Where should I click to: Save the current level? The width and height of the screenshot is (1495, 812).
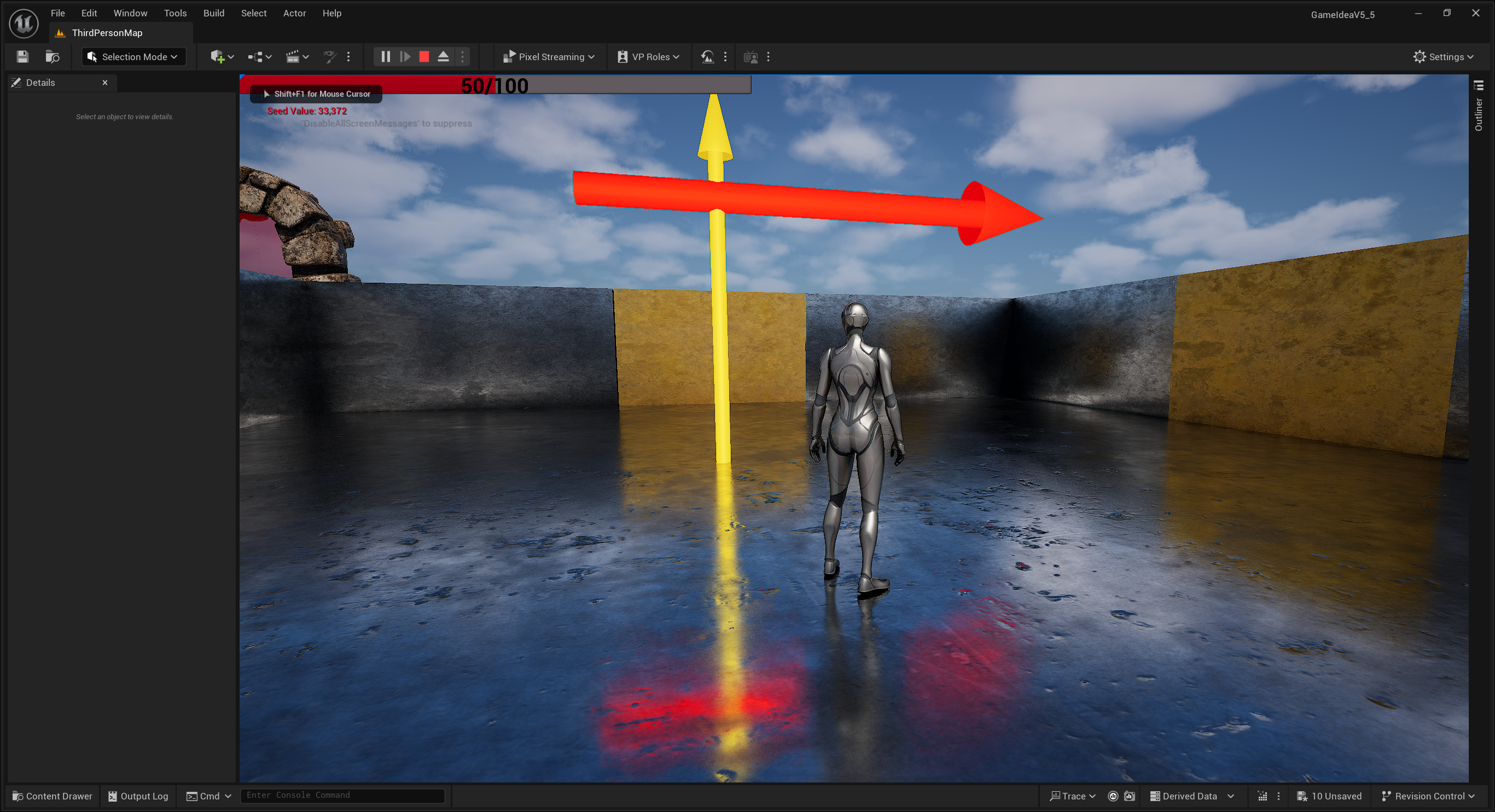tap(22, 57)
